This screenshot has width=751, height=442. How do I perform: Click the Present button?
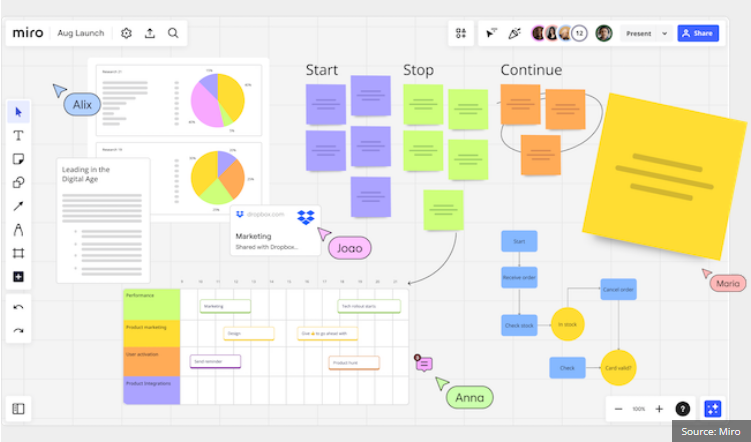point(638,33)
